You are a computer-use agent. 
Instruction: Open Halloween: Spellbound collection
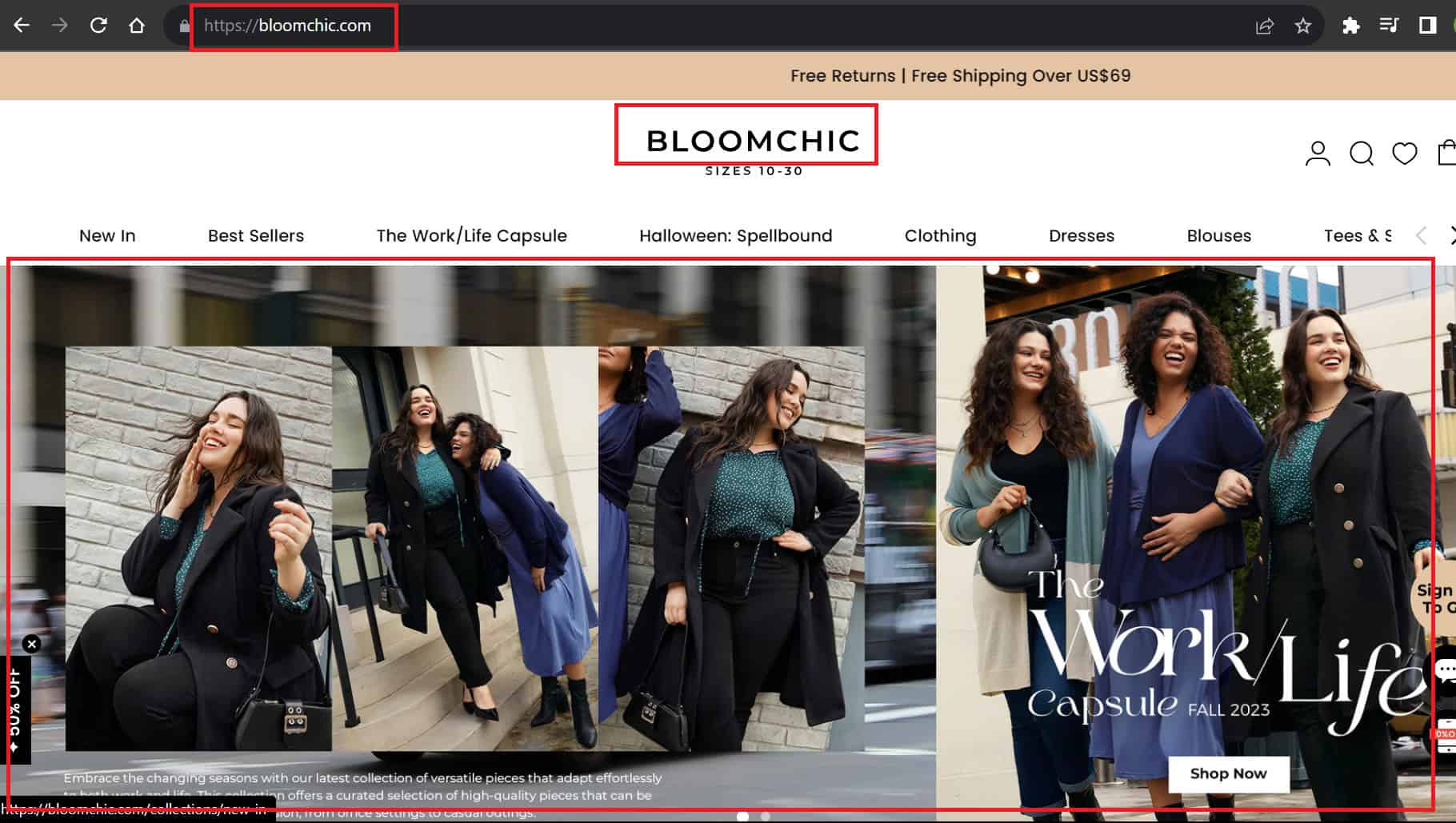pos(735,236)
